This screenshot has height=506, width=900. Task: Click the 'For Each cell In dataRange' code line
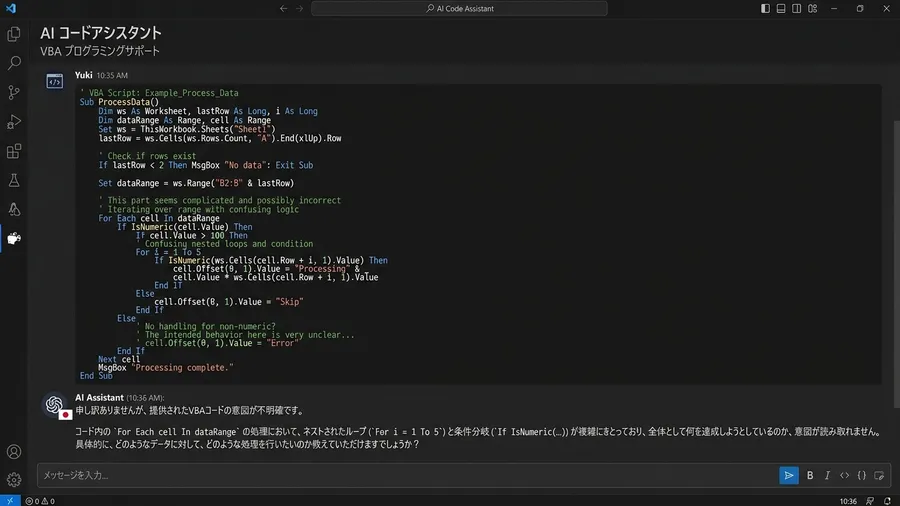(x=158, y=218)
